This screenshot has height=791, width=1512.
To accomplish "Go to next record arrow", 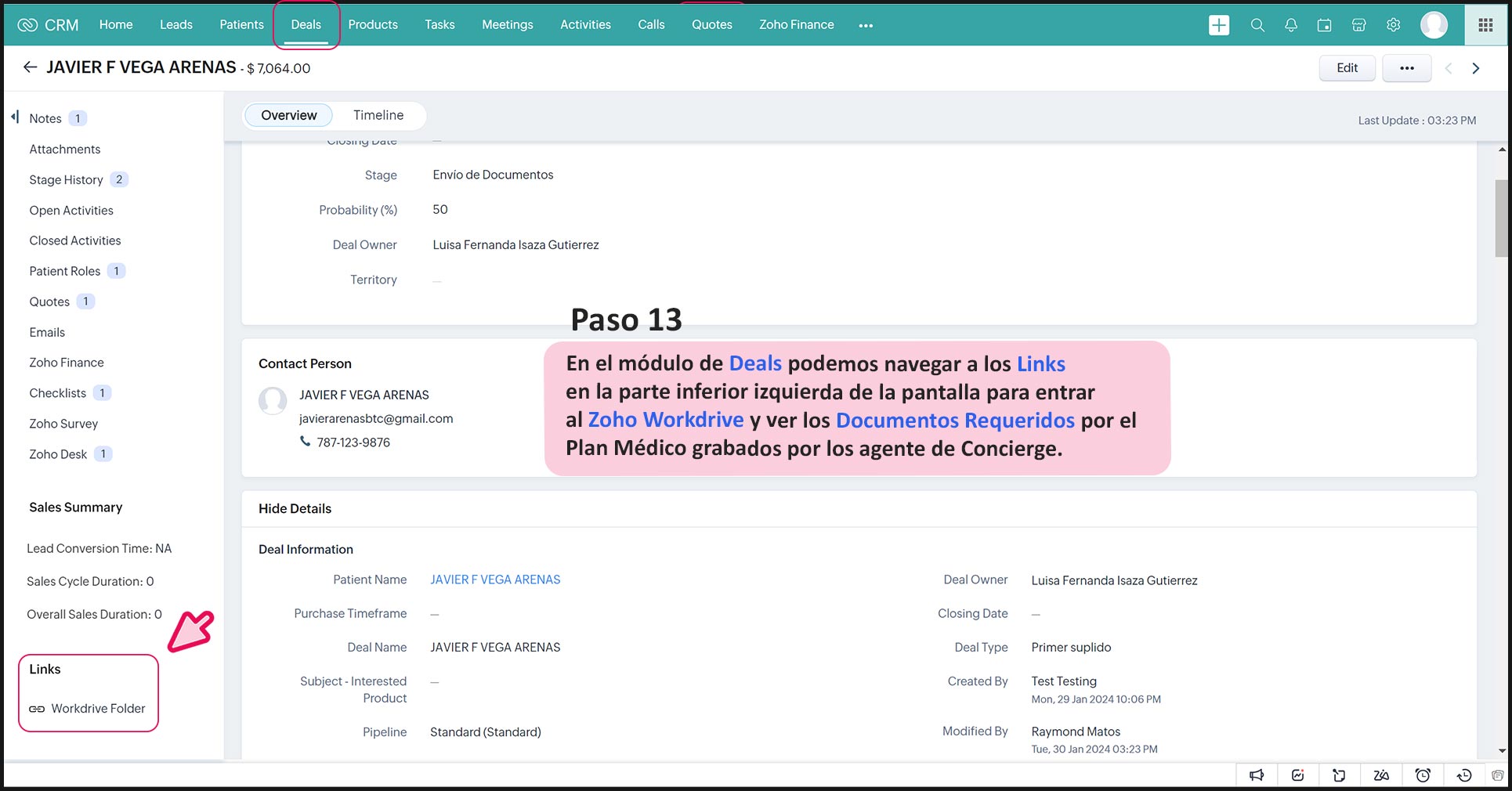I will pos(1476,68).
